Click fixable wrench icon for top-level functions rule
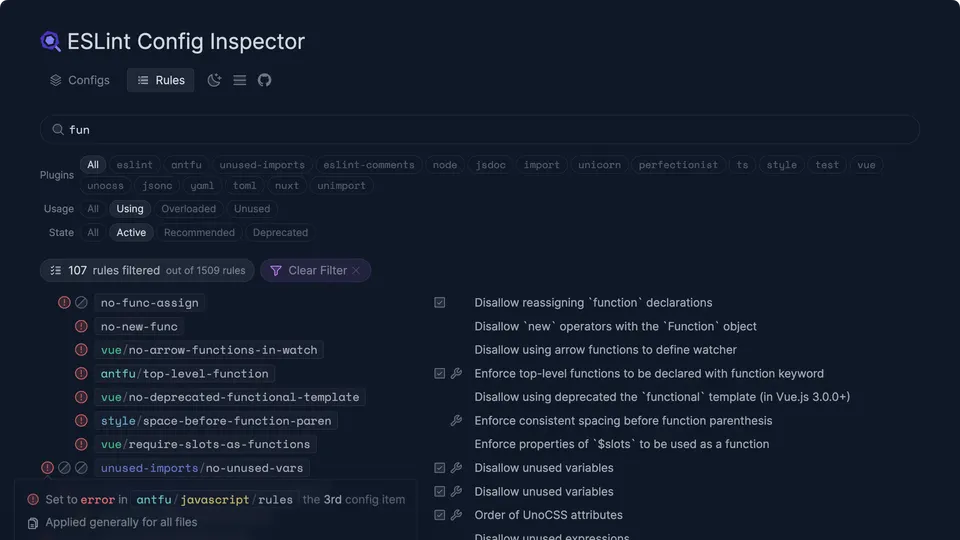The height and width of the screenshot is (540, 960). click(x=456, y=373)
